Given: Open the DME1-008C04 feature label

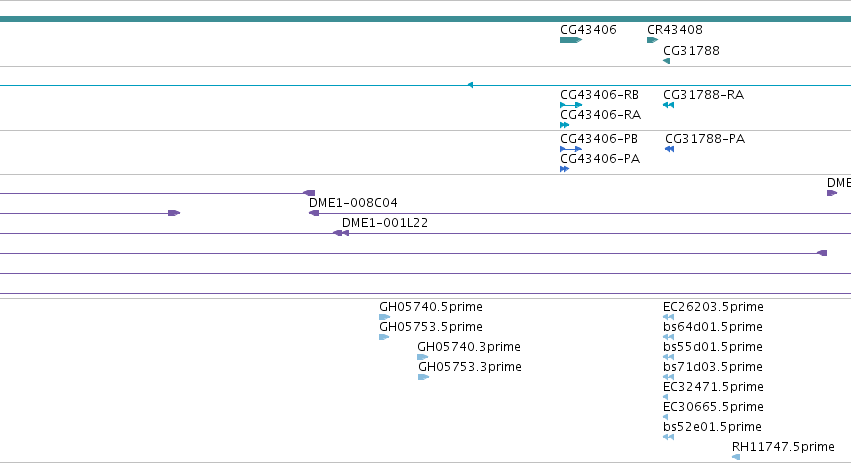Looking at the screenshot, I should pos(353,202).
